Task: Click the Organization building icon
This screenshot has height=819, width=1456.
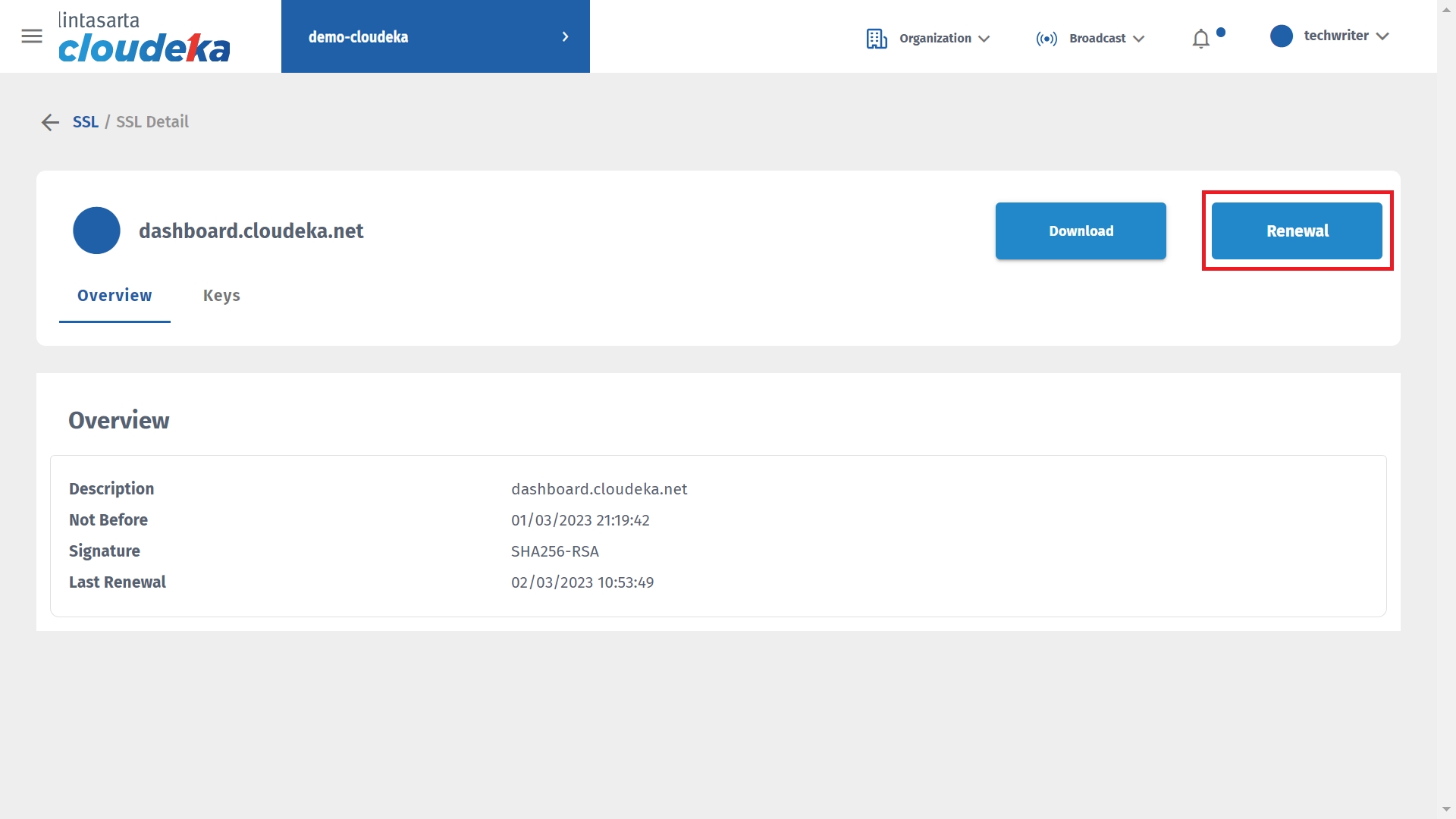Action: coord(877,39)
